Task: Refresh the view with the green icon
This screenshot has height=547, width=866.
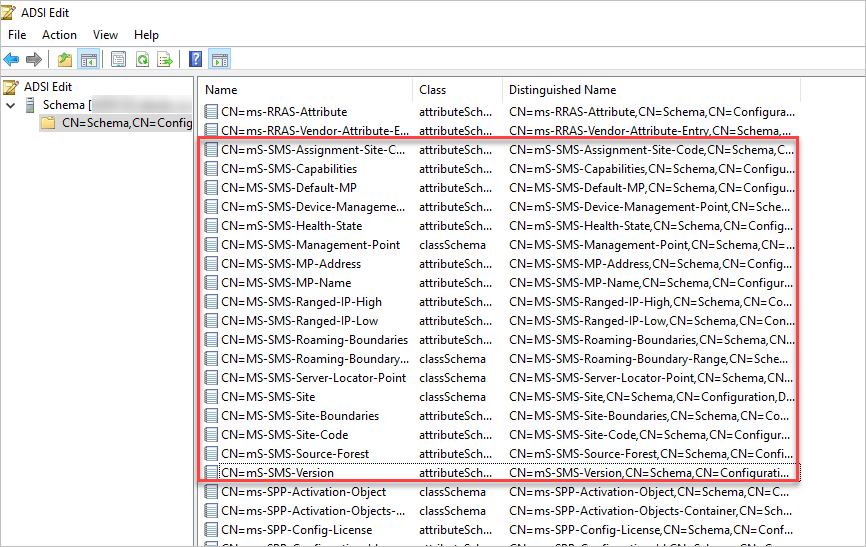Action: point(142,59)
